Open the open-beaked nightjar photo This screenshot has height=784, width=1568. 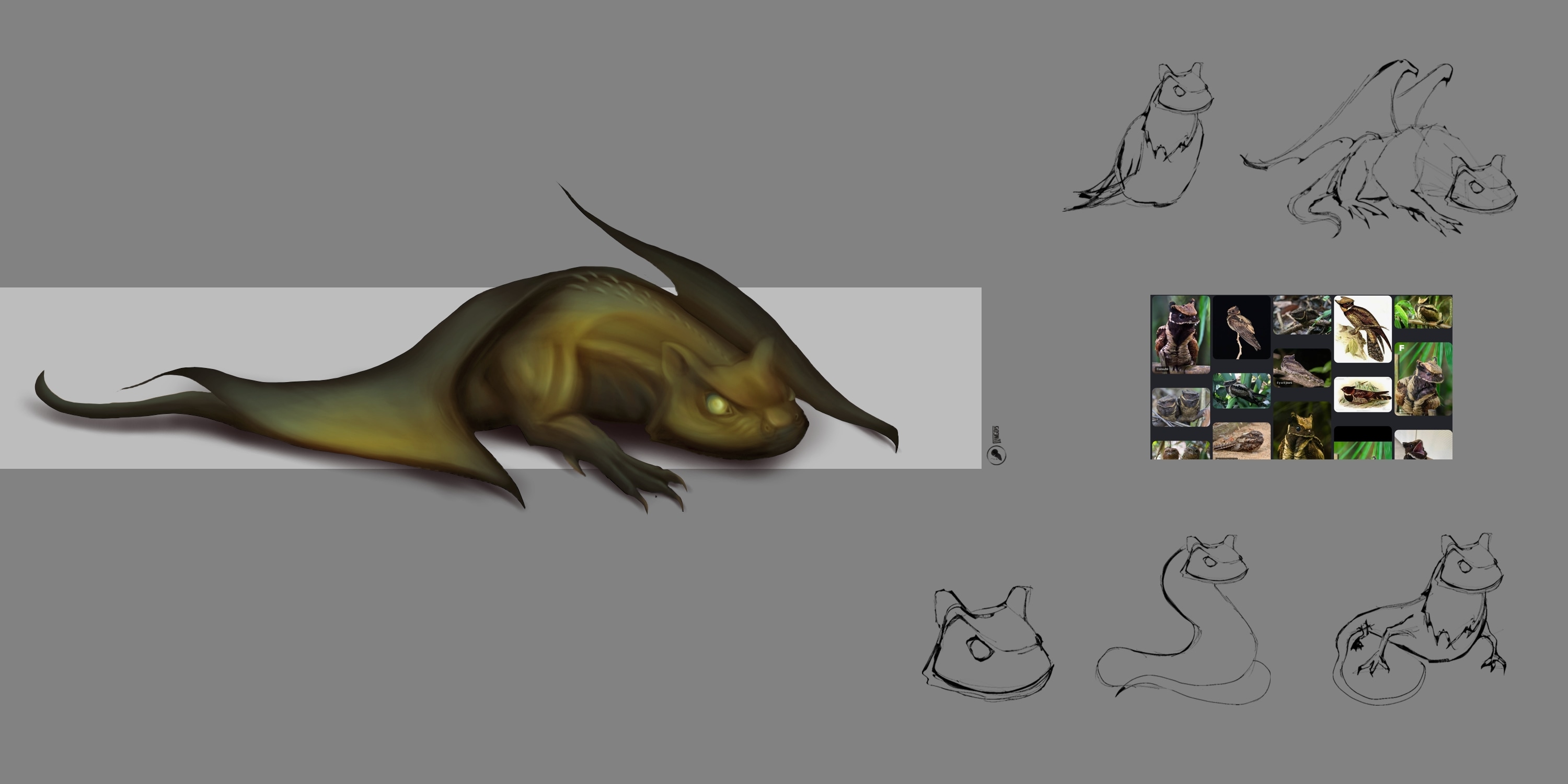(1423, 444)
